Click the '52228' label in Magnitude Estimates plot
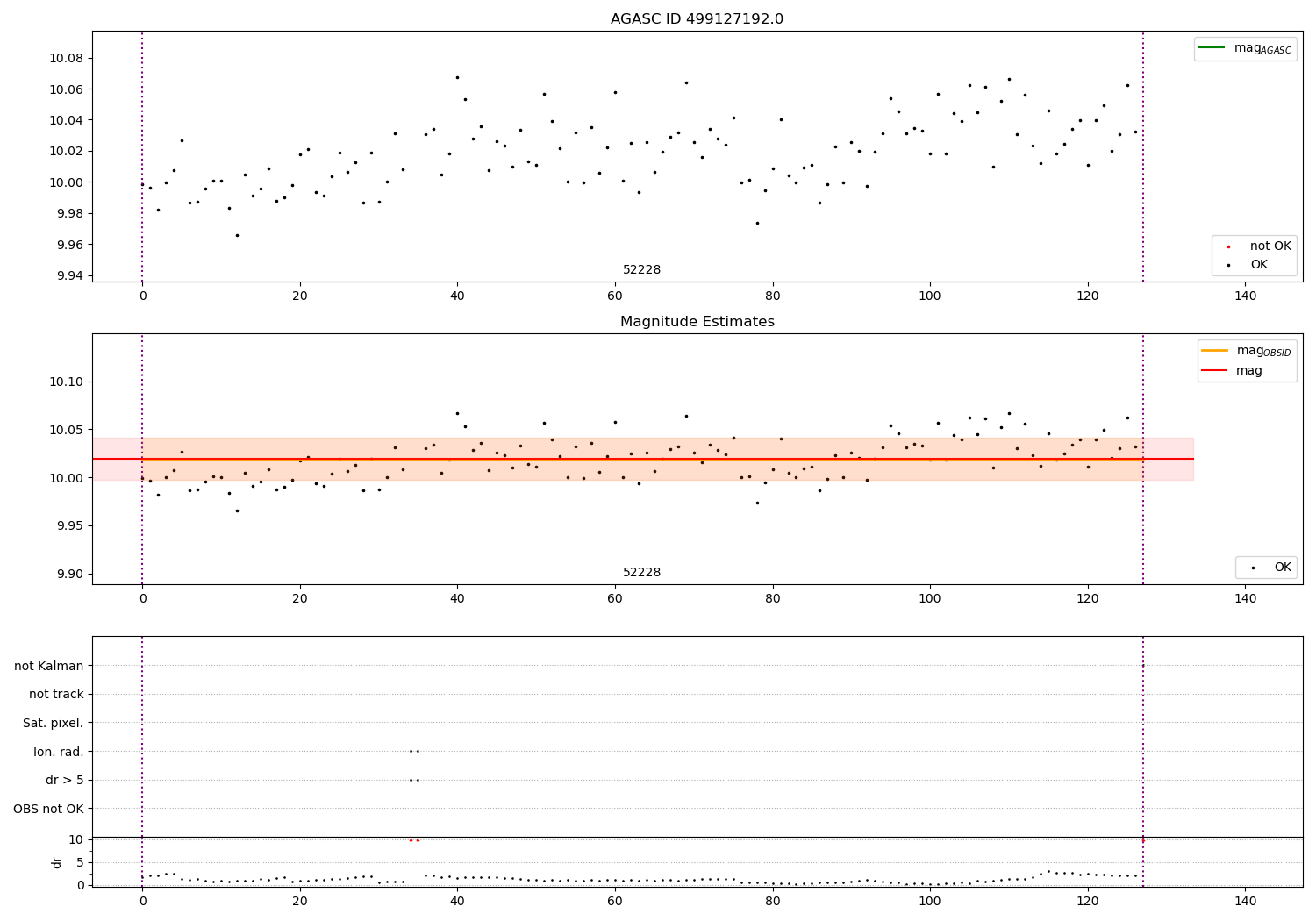Screen dimensions: 1316x921 point(641,573)
